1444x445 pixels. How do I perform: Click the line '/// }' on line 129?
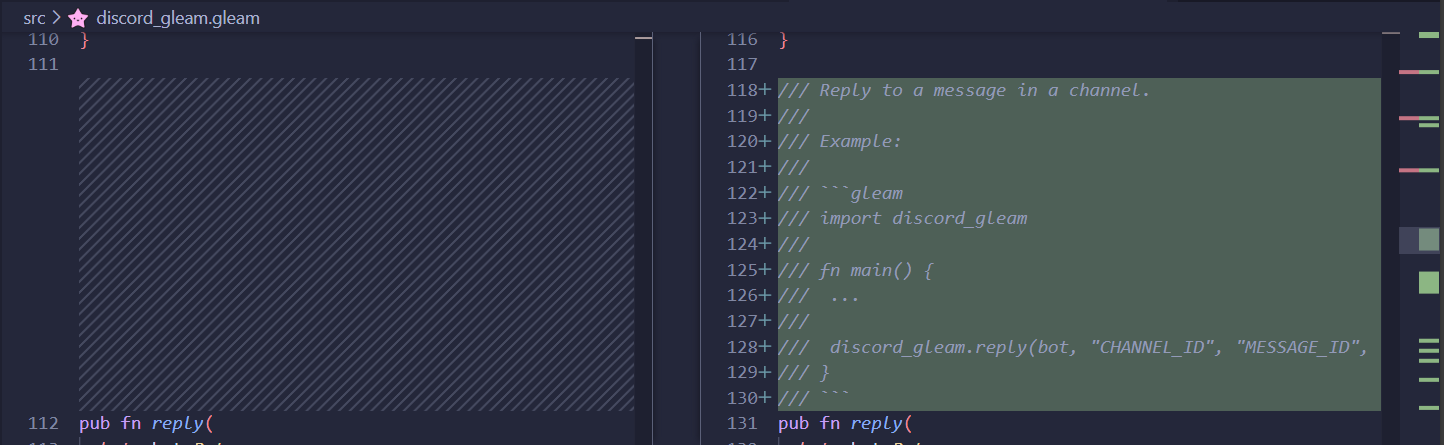tap(804, 372)
